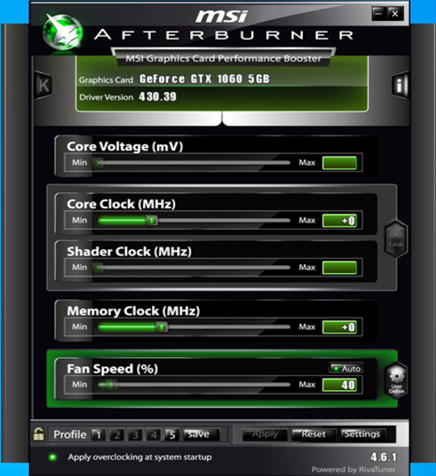Open the Settings button
Screen dimensions: 436x476
point(362,434)
